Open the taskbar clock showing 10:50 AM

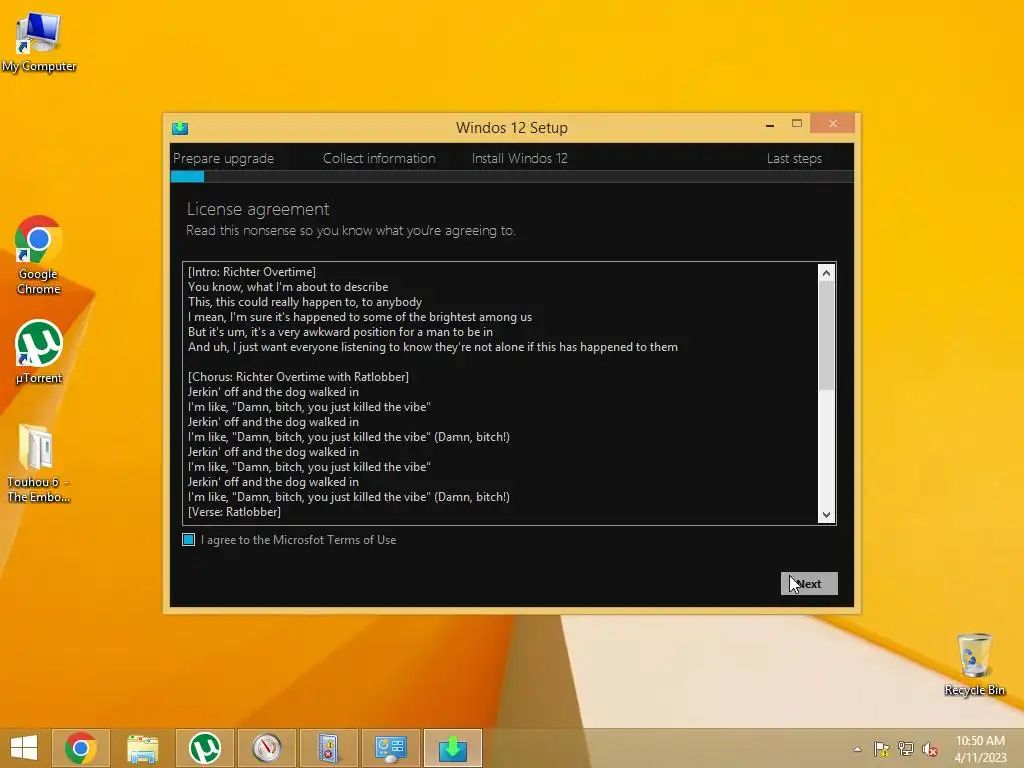pyautogui.click(x=980, y=749)
